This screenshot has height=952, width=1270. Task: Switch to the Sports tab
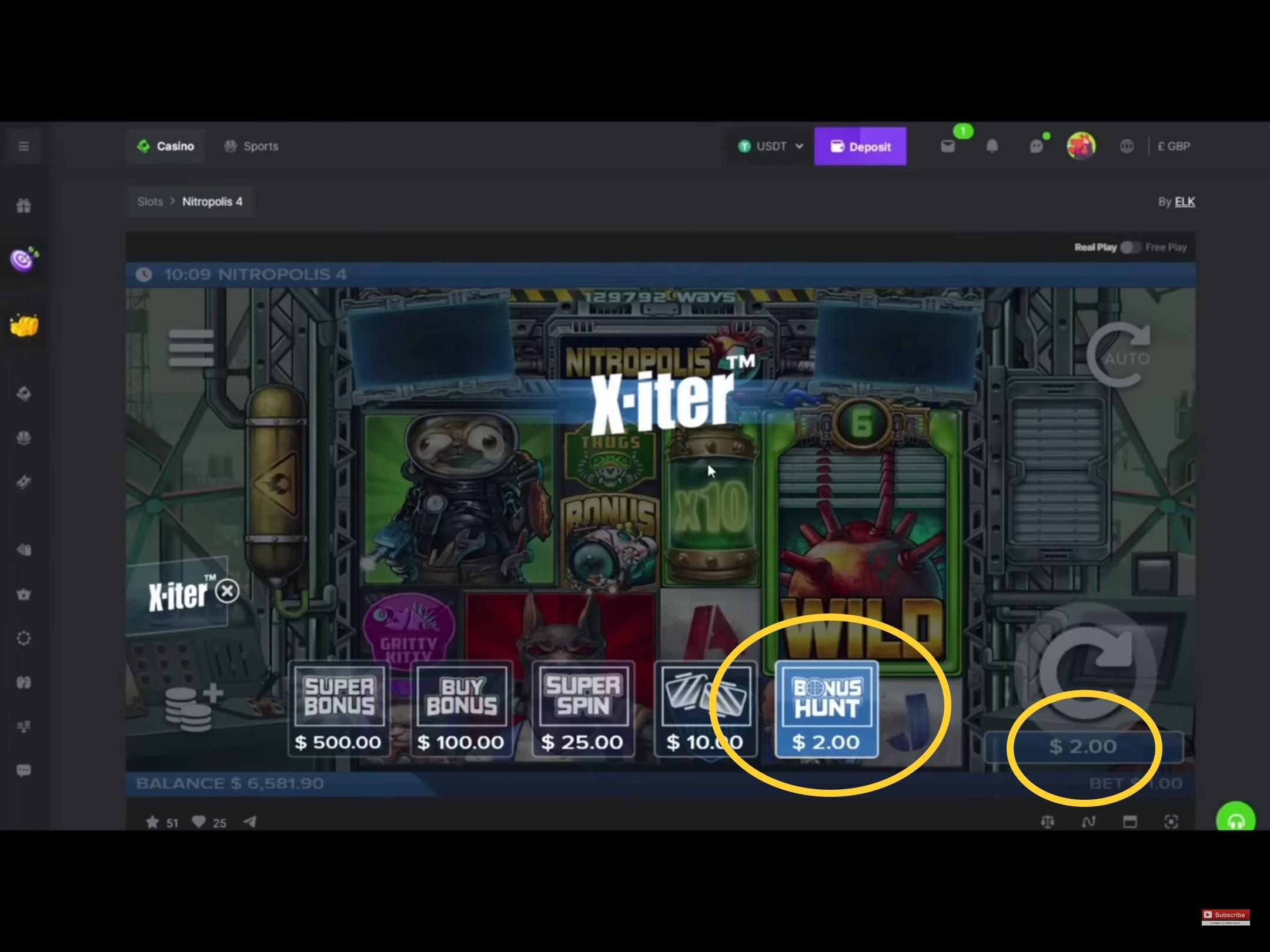[x=251, y=146]
